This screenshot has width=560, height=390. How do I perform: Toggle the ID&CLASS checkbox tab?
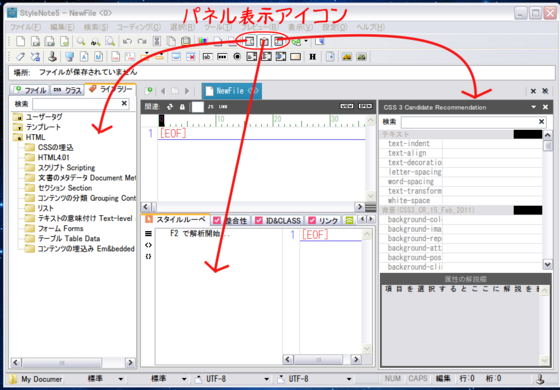tap(278, 220)
